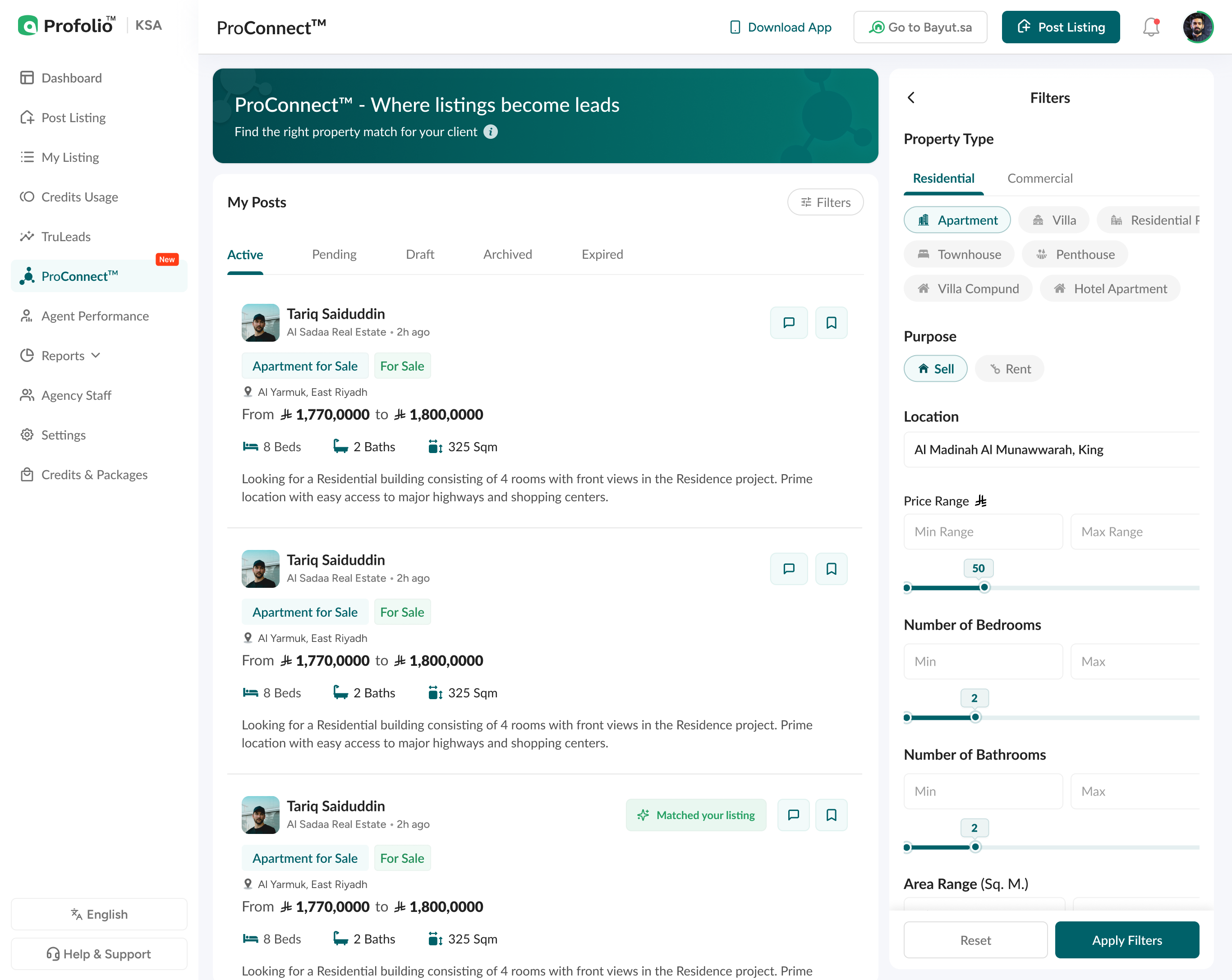Select the partially visible Residential chip after Villa

coord(1148,220)
